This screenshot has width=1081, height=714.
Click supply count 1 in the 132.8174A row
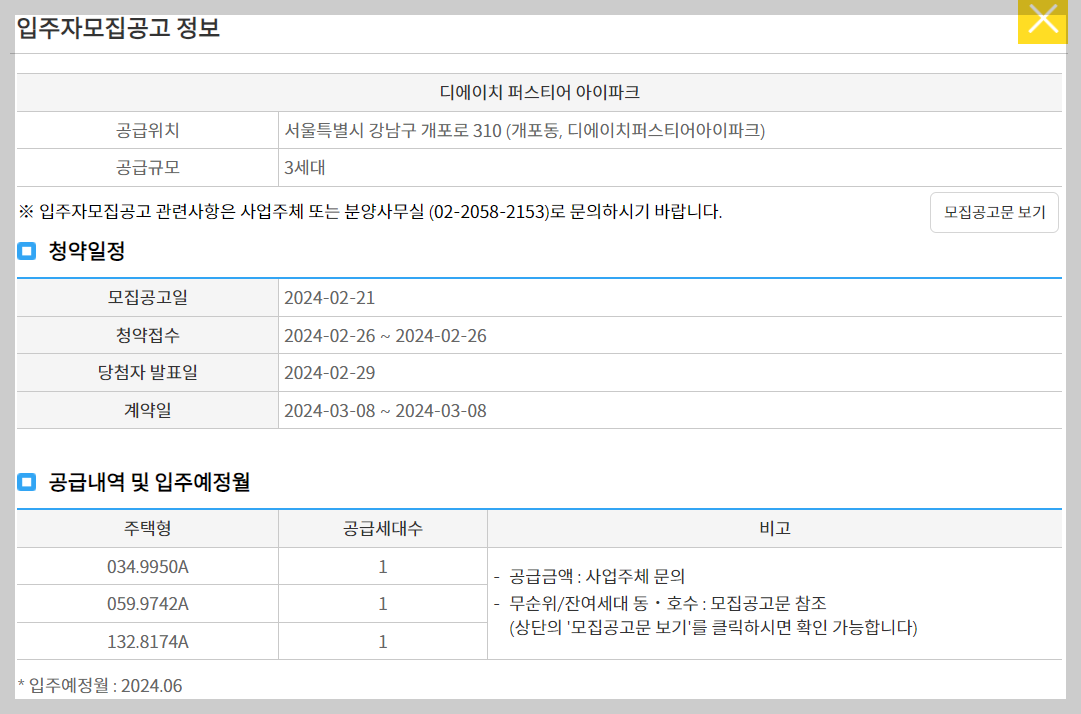click(383, 642)
